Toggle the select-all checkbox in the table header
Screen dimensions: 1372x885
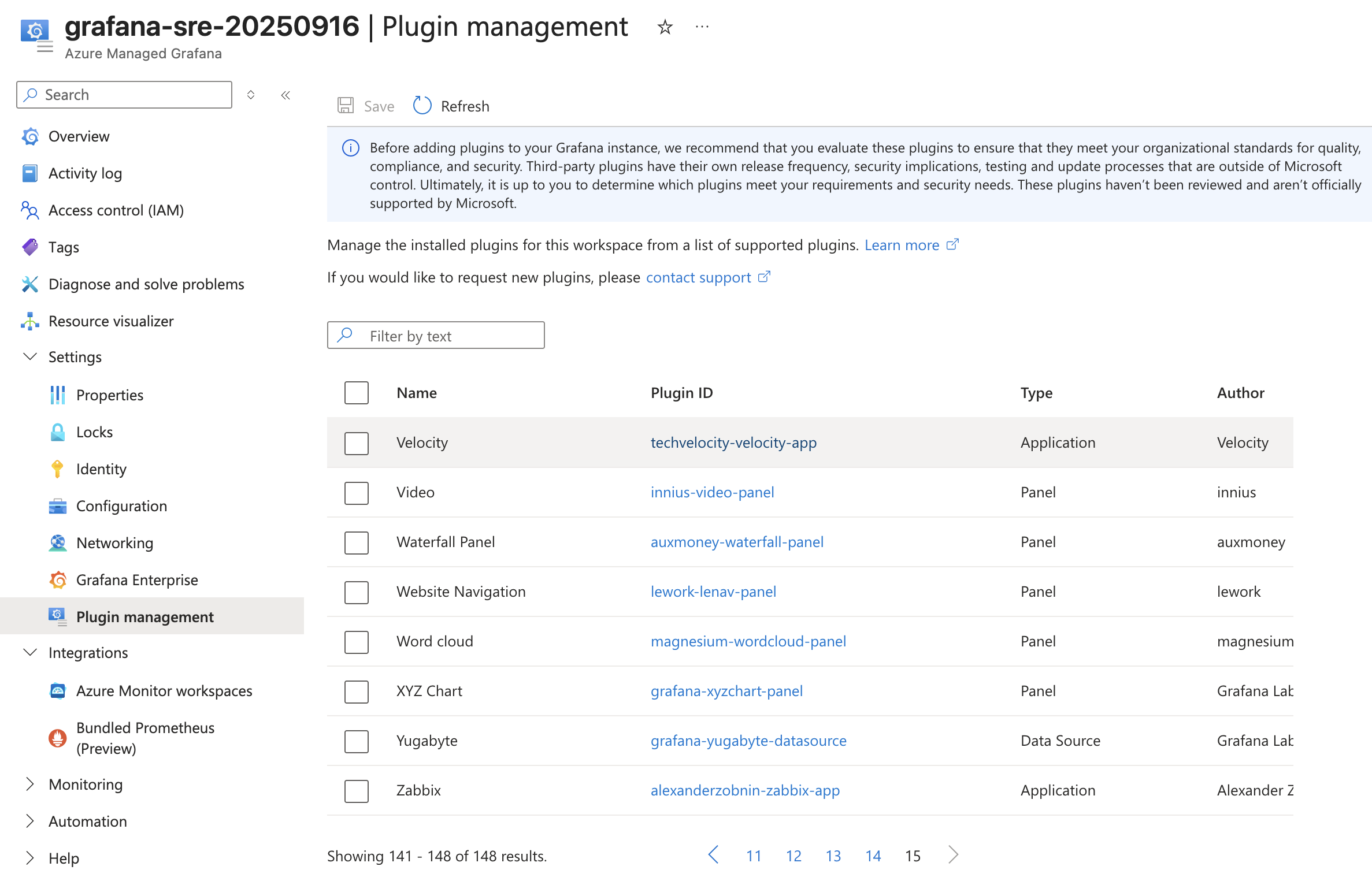coord(356,393)
